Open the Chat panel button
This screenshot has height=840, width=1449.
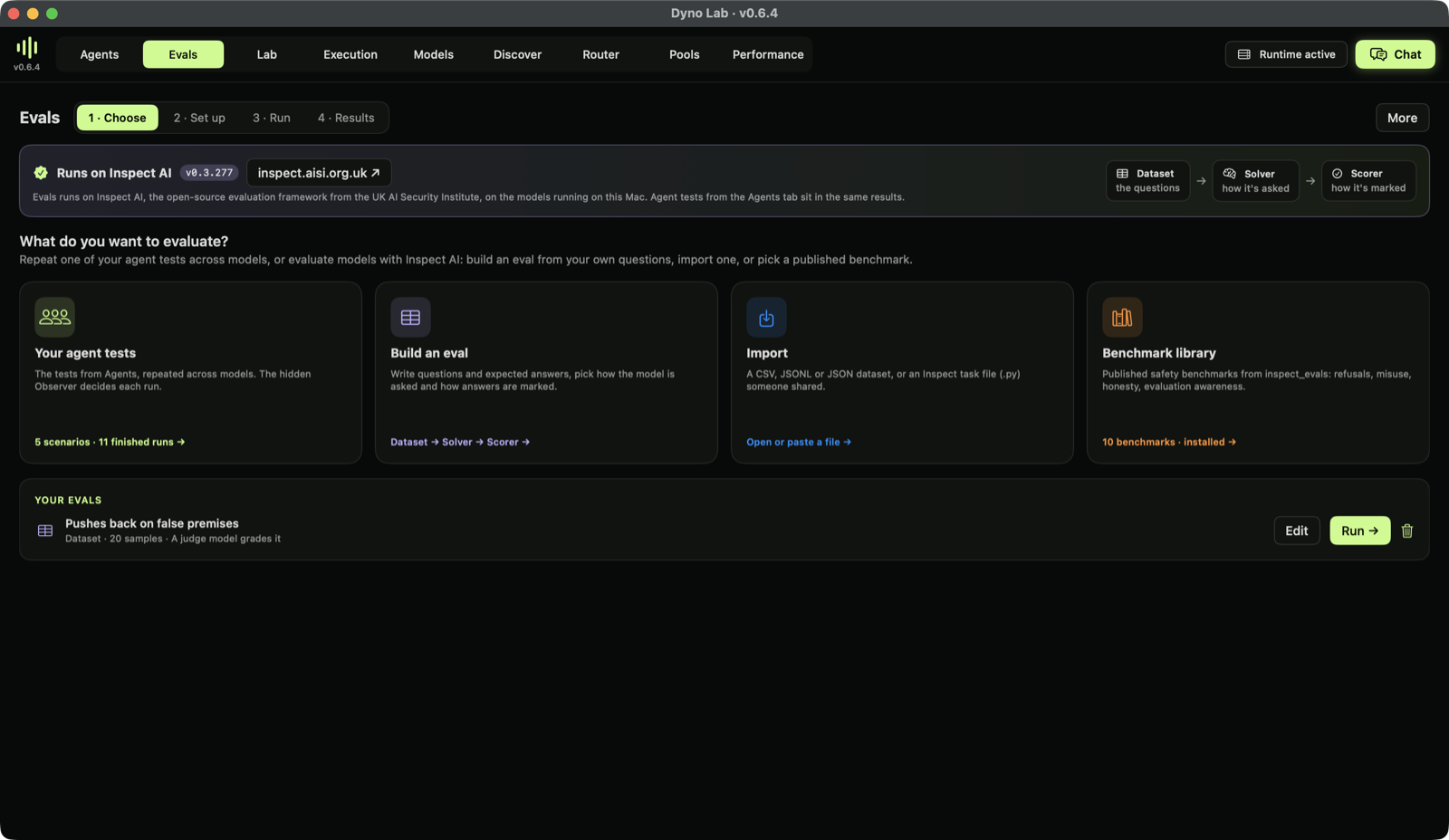(x=1395, y=54)
